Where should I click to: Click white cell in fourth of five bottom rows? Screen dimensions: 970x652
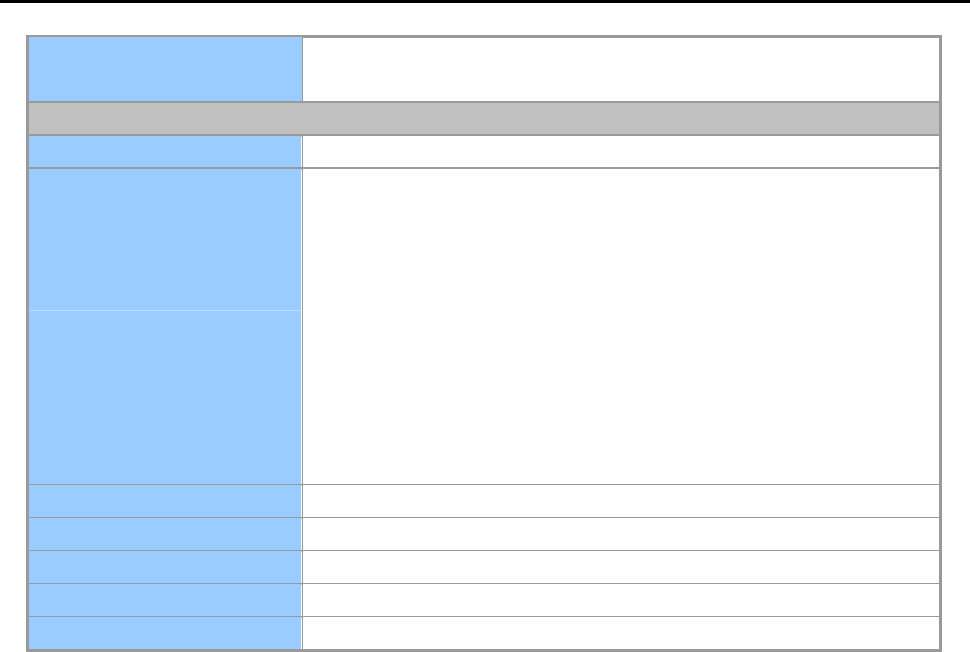tap(621, 599)
